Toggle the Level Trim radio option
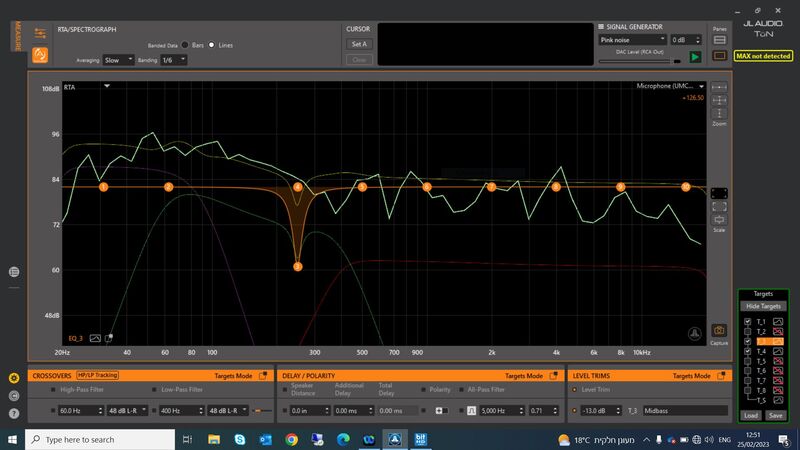 coord(574,390)
